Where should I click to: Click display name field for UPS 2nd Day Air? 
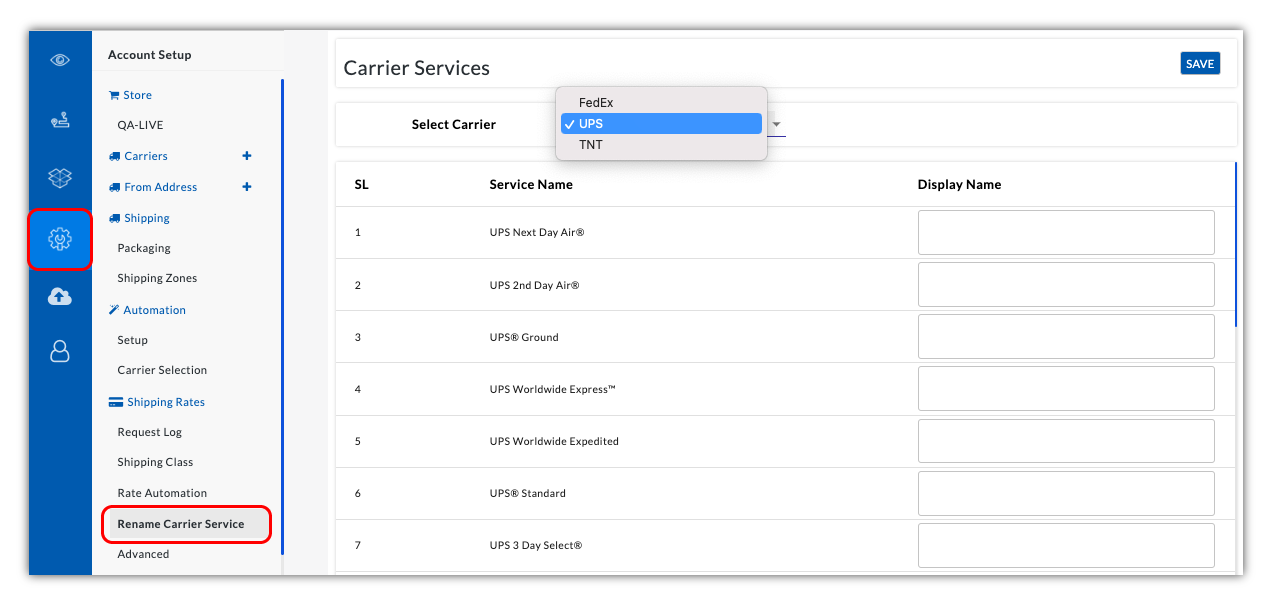click(1066, 284)
